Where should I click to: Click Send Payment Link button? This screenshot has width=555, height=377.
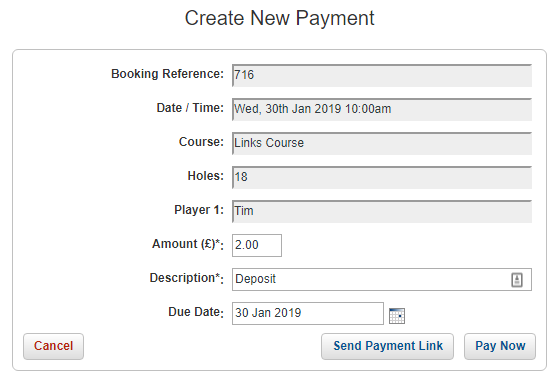pyautogui.click(x=388, y=346)
